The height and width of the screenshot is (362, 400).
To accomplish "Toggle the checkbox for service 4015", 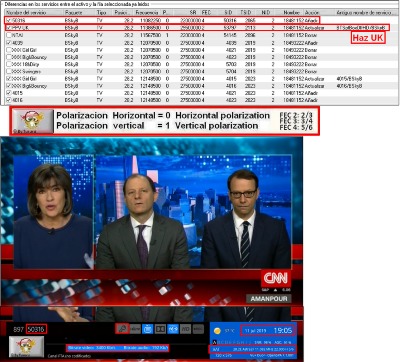I will tap(9, 93).
